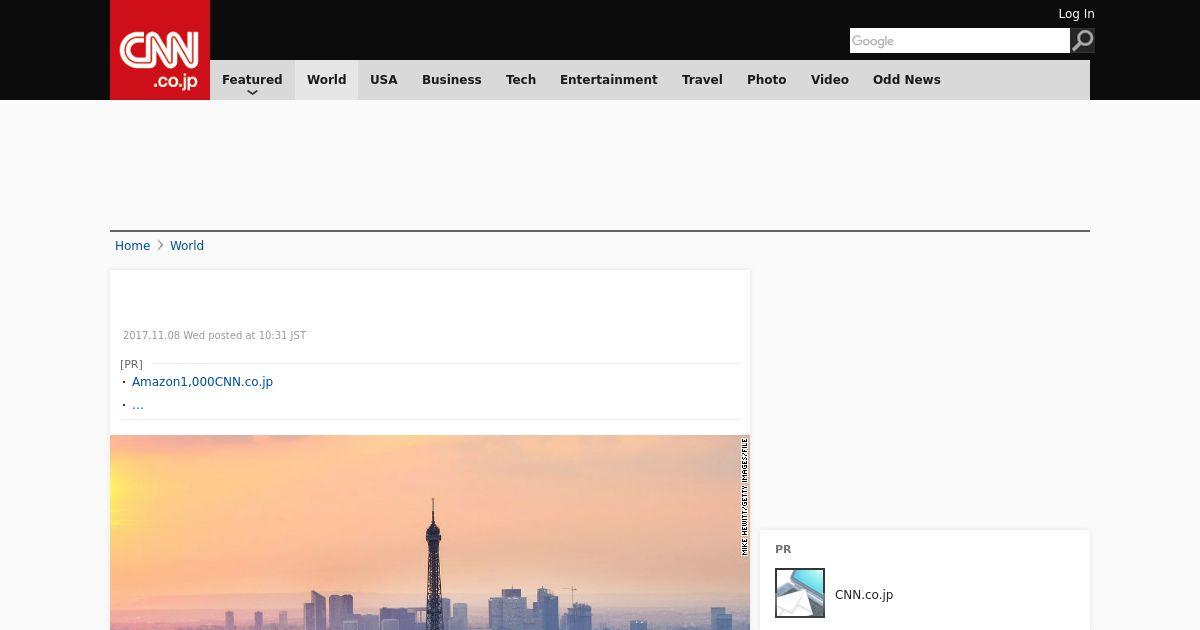Open the Amazon1,000CNN.co.jp PR link
The image size is (1200, 630).
click(x=202, y=382)
